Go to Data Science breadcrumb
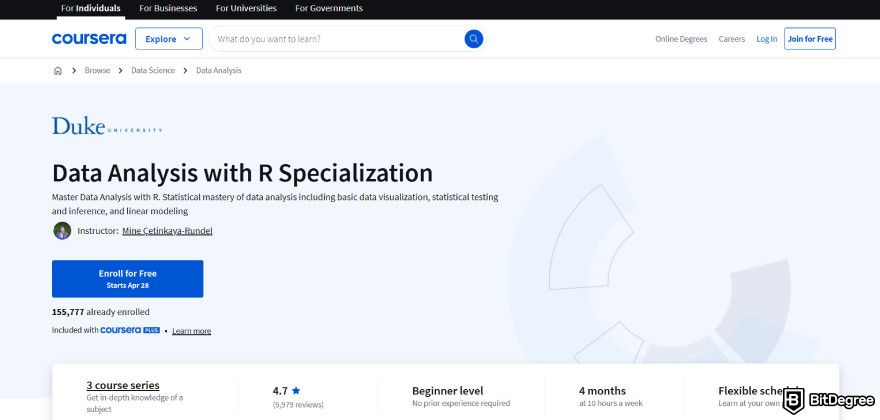 (153, 71)
